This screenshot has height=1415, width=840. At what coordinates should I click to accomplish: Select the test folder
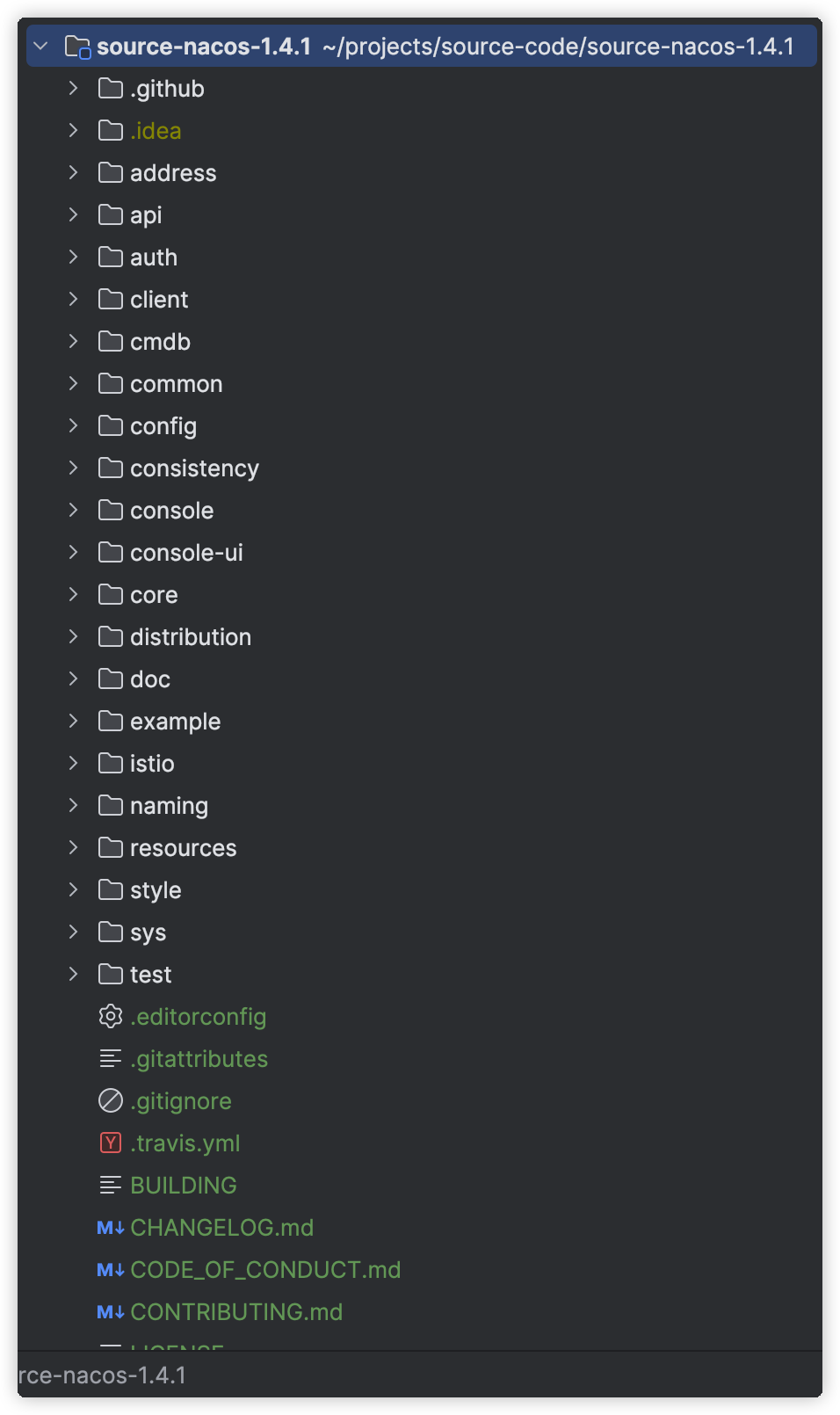click(149, 974)
